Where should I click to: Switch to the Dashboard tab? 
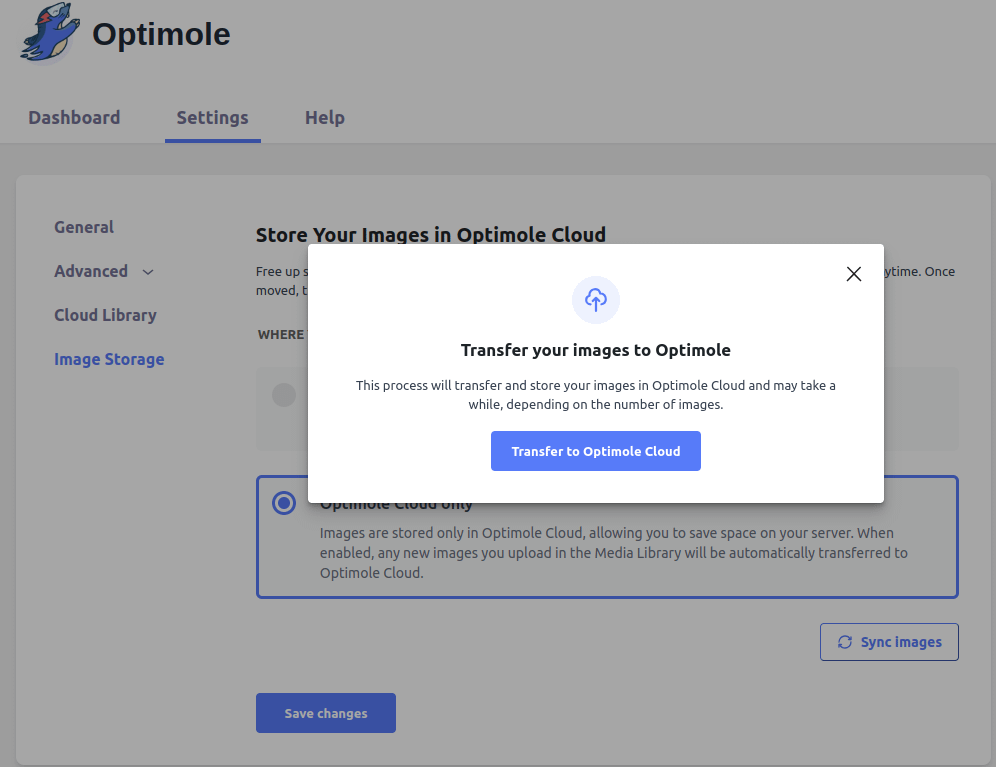click(74, 117)
